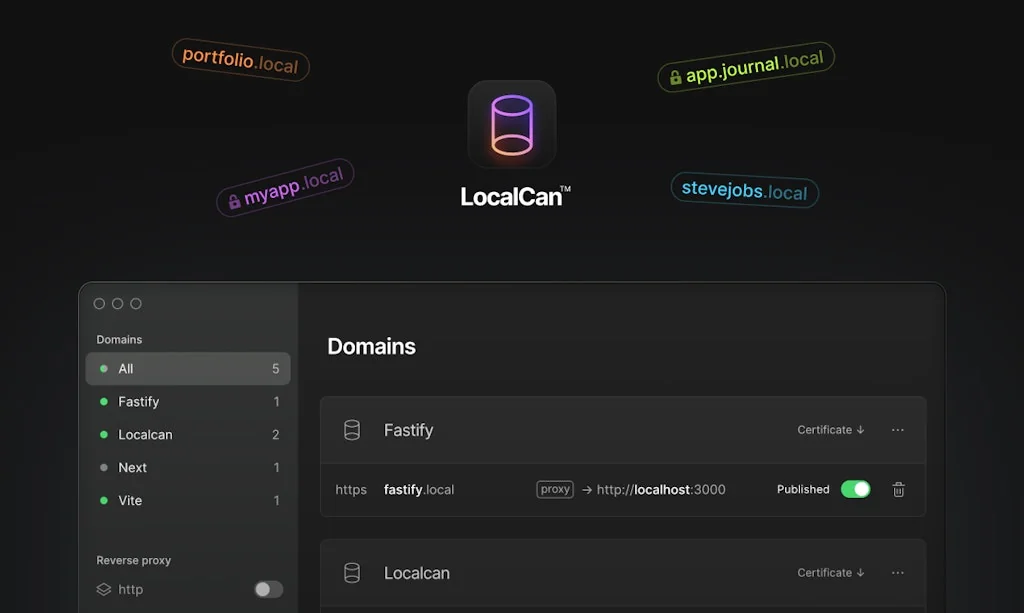This screenshot has width=1024, height=613.
Task: Click the stack icon next to http
Action: coord(103,590)
